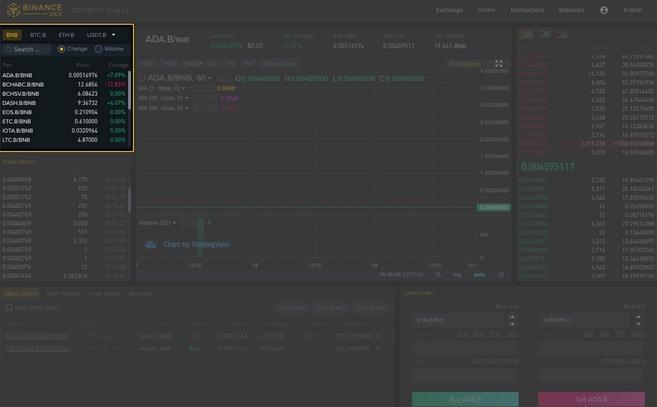Switch to the Order History tab

(x=62, y=293)
